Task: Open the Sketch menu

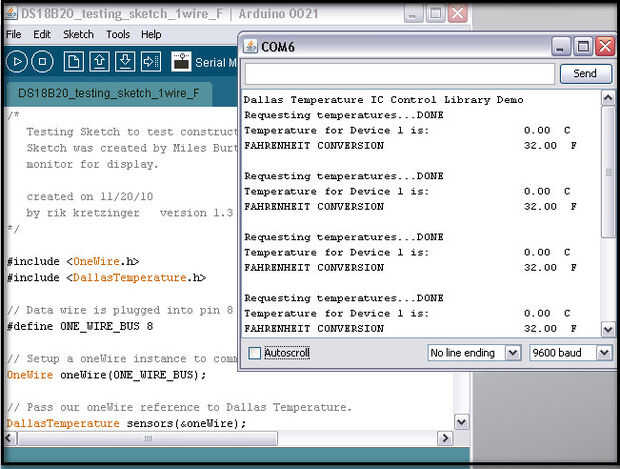Action: 78,34
